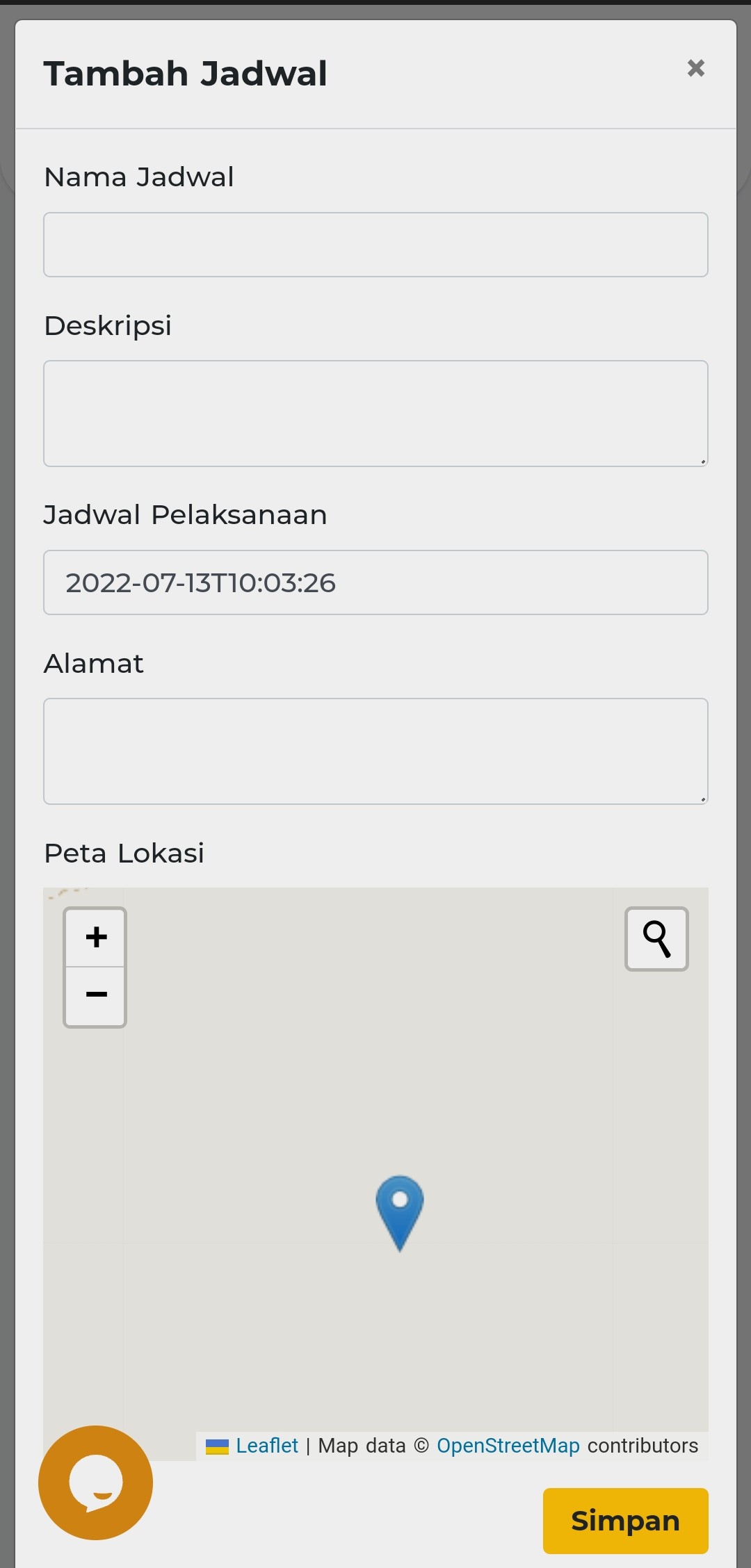Open the OpenStreetMap link

pyautogui.click(x=508, y=1446)
